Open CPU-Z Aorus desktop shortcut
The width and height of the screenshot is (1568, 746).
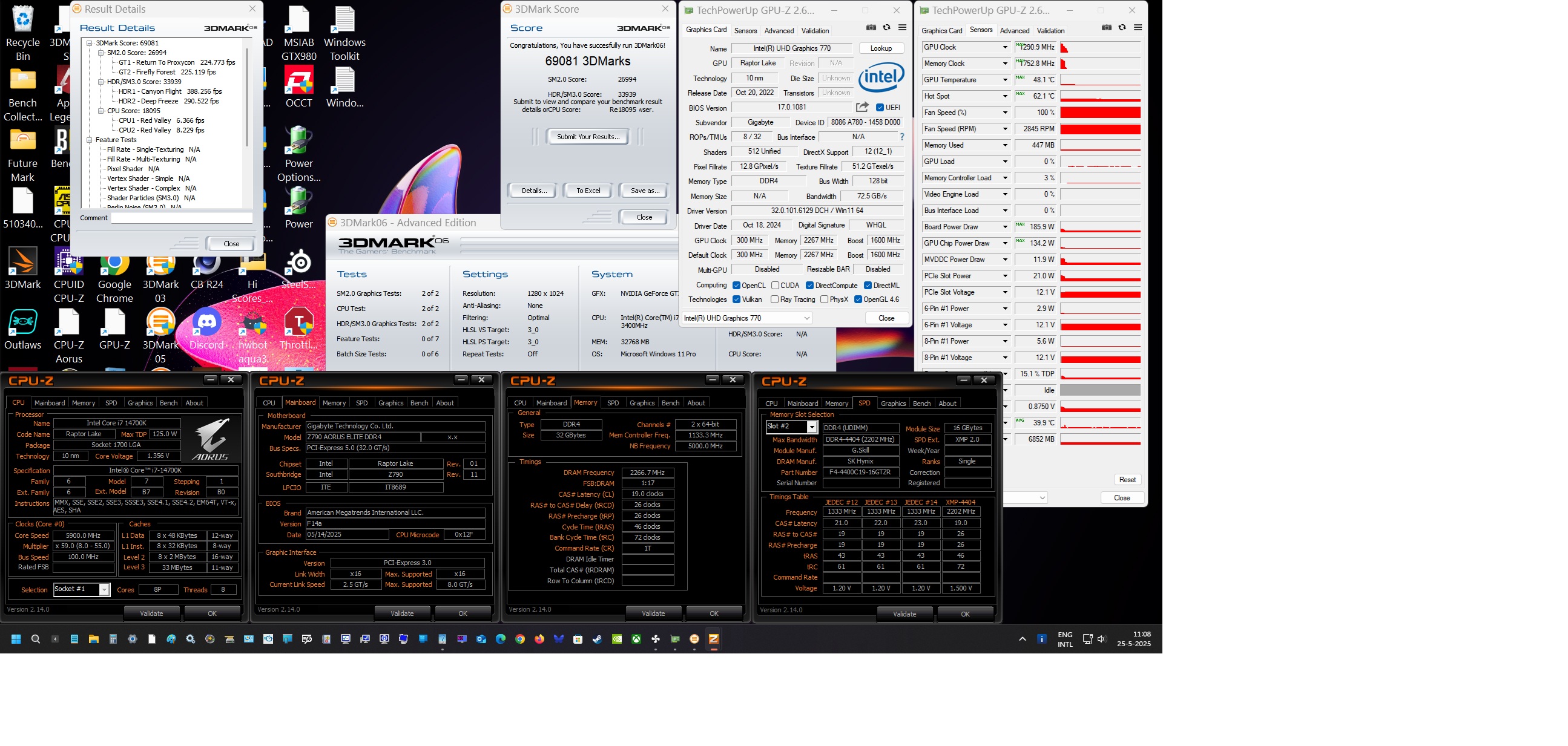click(69, 335)
